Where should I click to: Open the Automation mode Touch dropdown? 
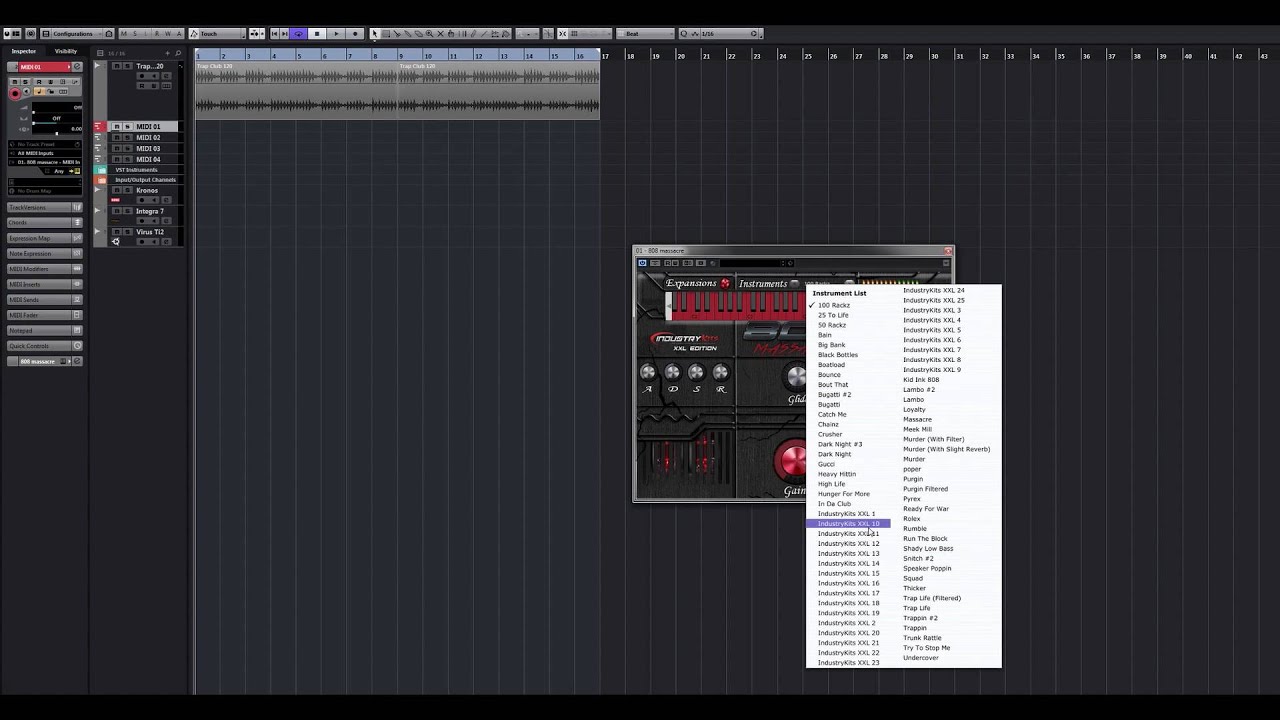(217, 34)
